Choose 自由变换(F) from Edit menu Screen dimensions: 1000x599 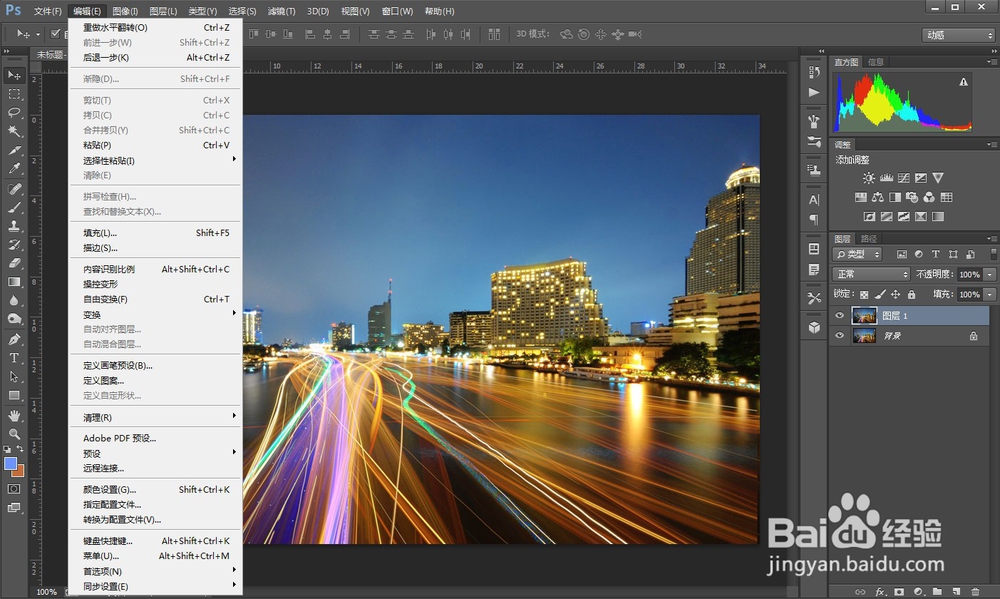pos(156,299)
